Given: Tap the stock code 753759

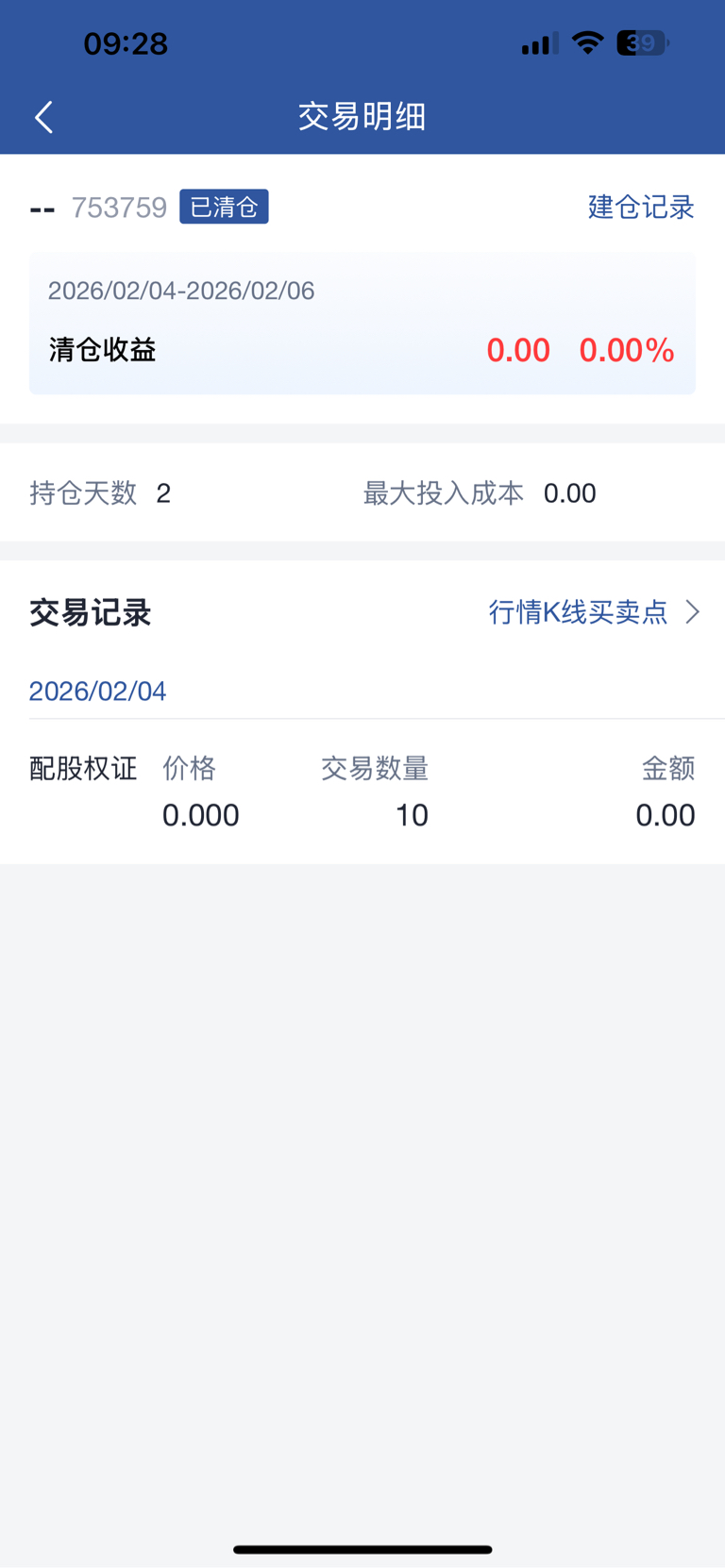Looking at the screenshot, I should pos(119,208).
